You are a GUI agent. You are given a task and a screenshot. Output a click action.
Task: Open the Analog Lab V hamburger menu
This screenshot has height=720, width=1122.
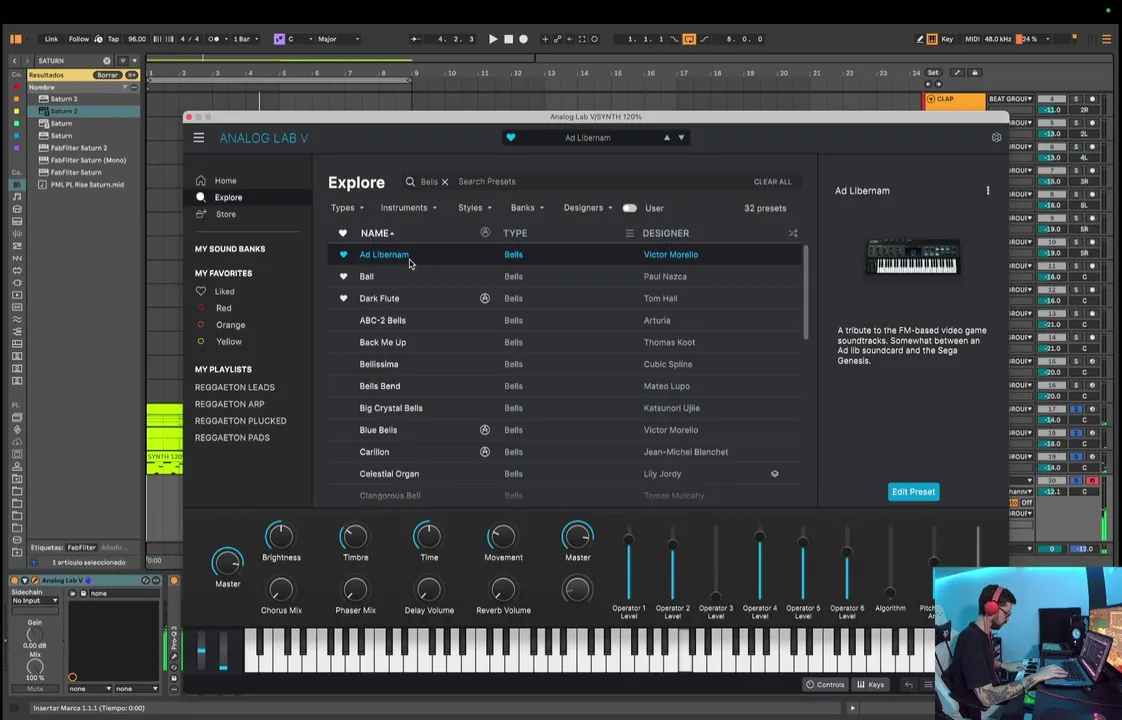pyautogui.click(x=199, y=137)
